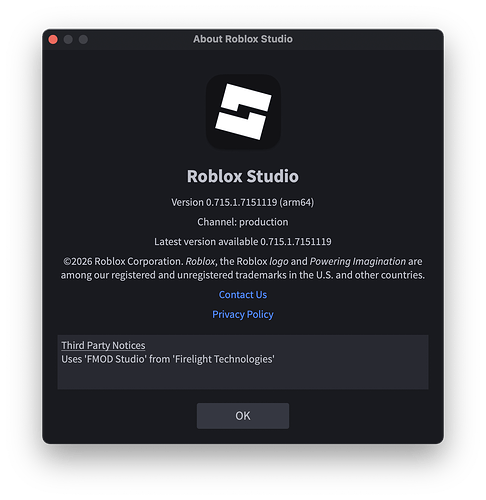Click the grayed-out minimize window button
The width and height of the screenshot is (486, 500).
(x=68, y=39)
